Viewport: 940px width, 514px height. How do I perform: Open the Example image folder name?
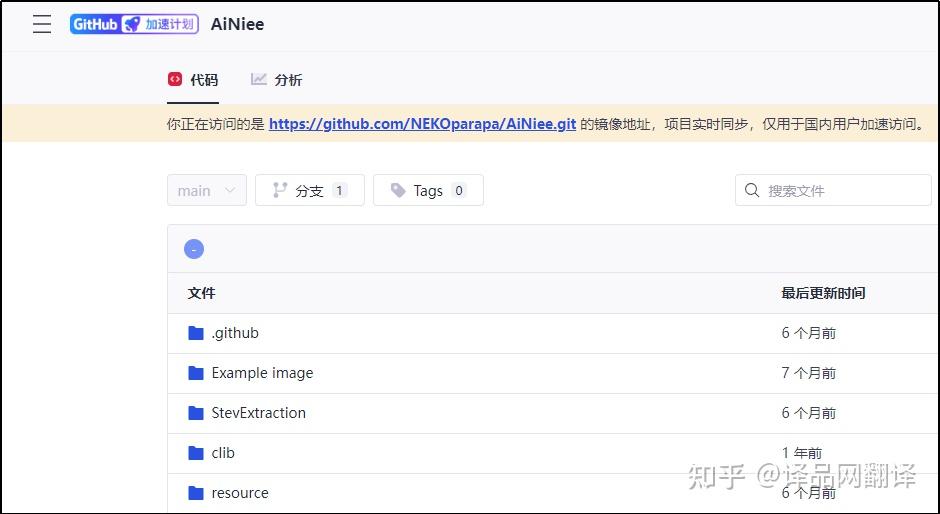262,373
